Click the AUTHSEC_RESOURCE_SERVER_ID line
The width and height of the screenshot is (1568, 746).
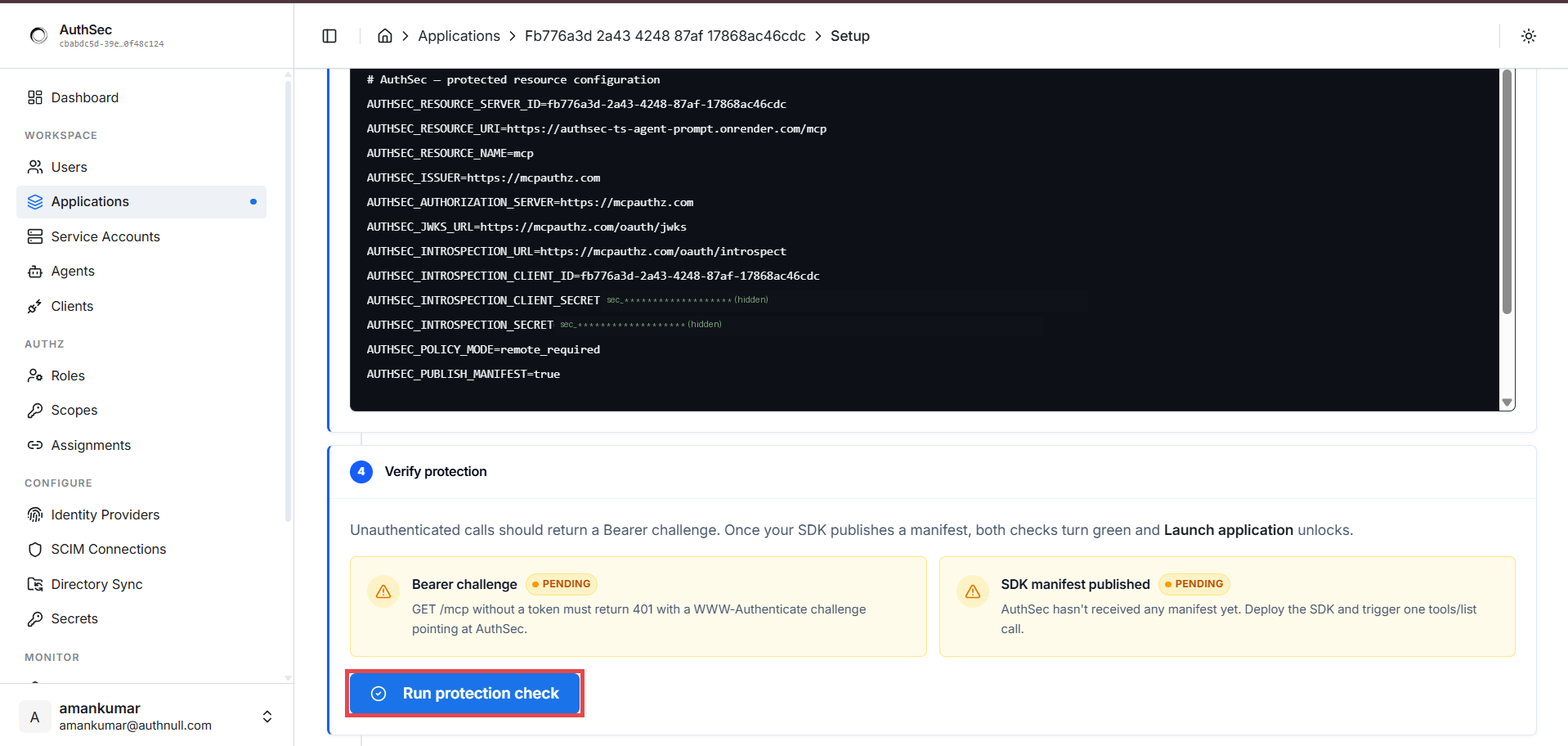[576, 104]
